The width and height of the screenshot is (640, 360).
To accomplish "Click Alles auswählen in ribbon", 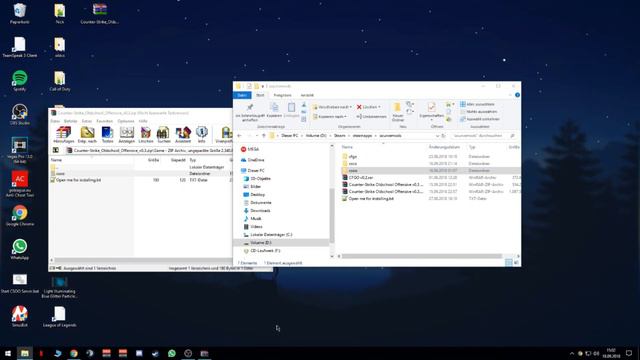I will point(477,104).
